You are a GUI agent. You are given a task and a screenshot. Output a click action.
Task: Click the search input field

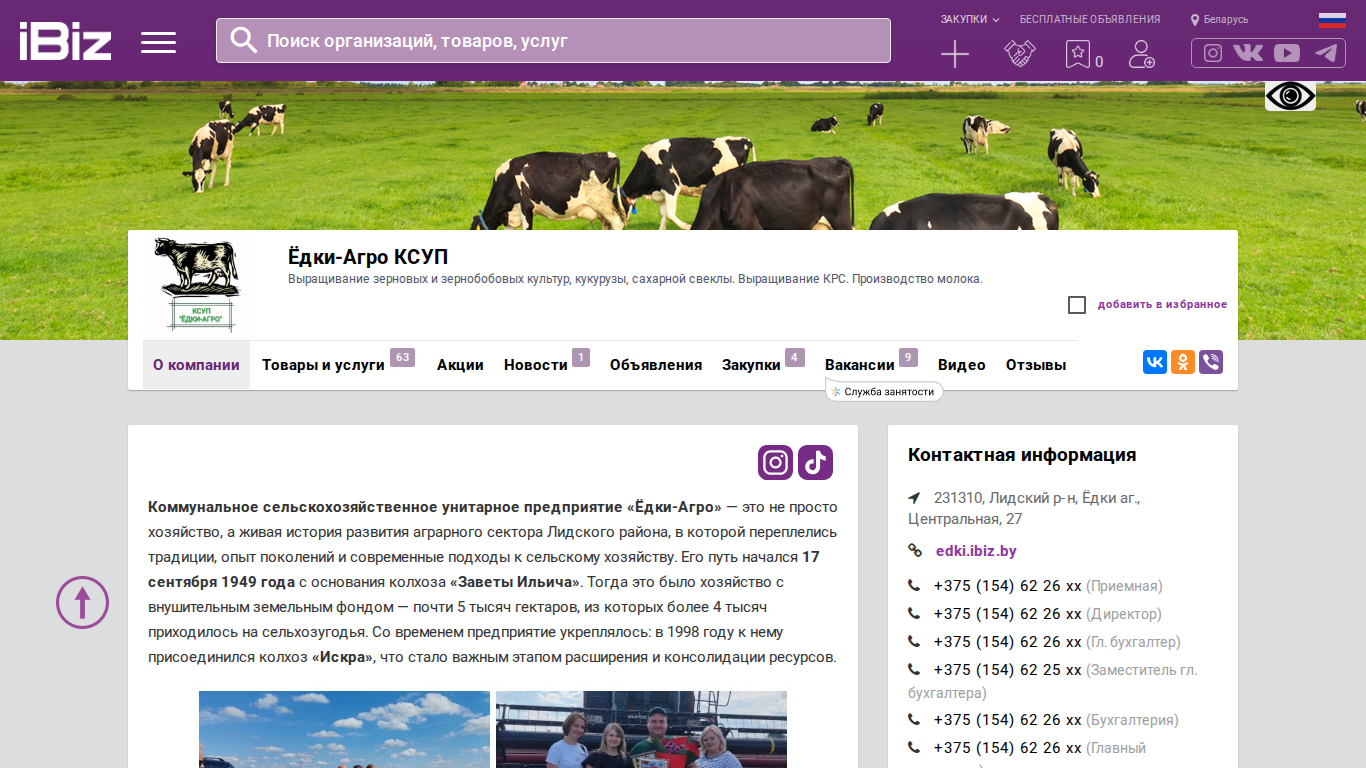point(553,41)
